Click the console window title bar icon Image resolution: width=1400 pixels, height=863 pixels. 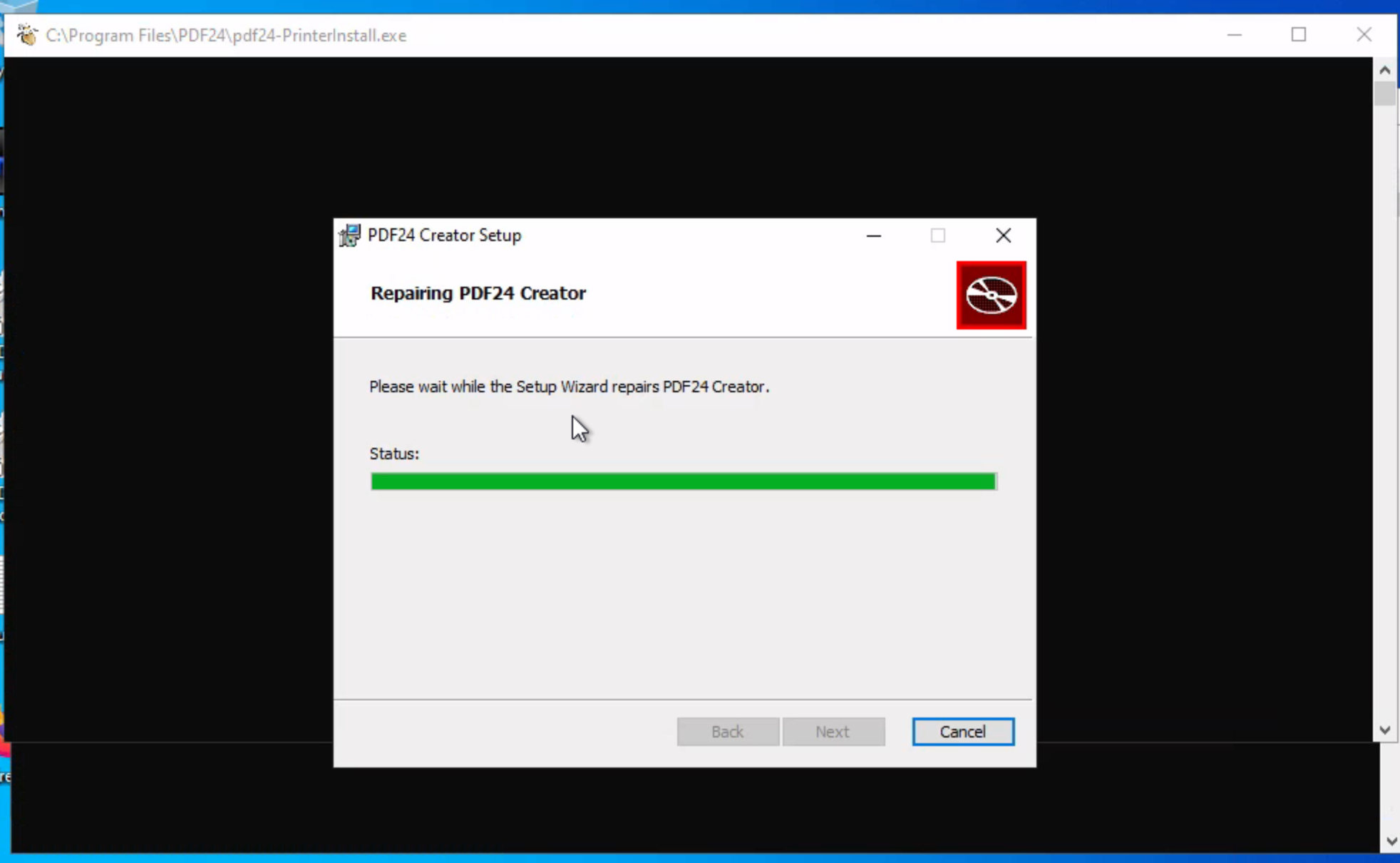pyautogui.click(x=27, y=35)
